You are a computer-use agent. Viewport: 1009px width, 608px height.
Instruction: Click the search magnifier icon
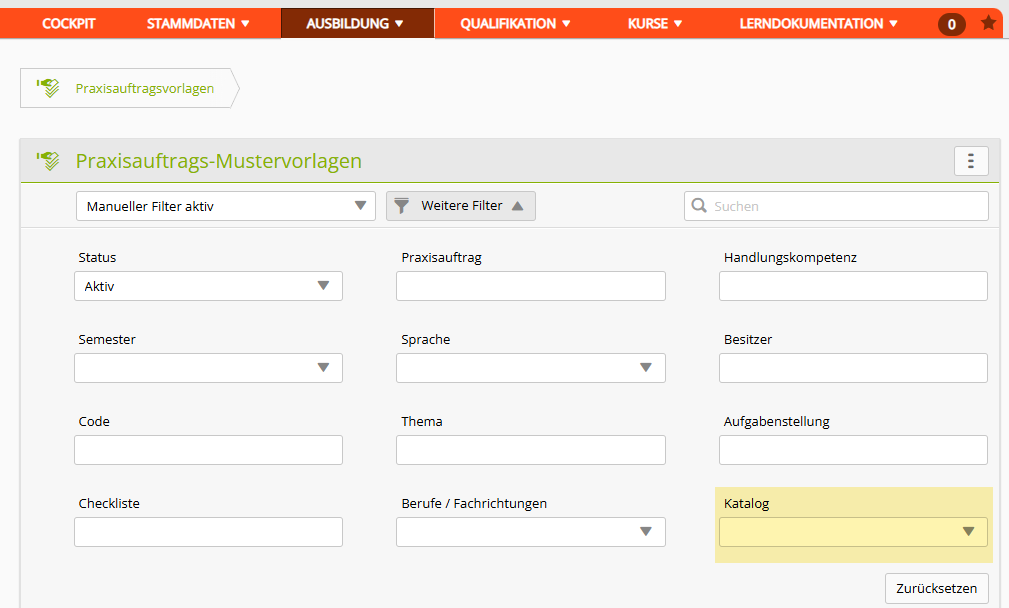pyautogui.click(x=699, y=206)
